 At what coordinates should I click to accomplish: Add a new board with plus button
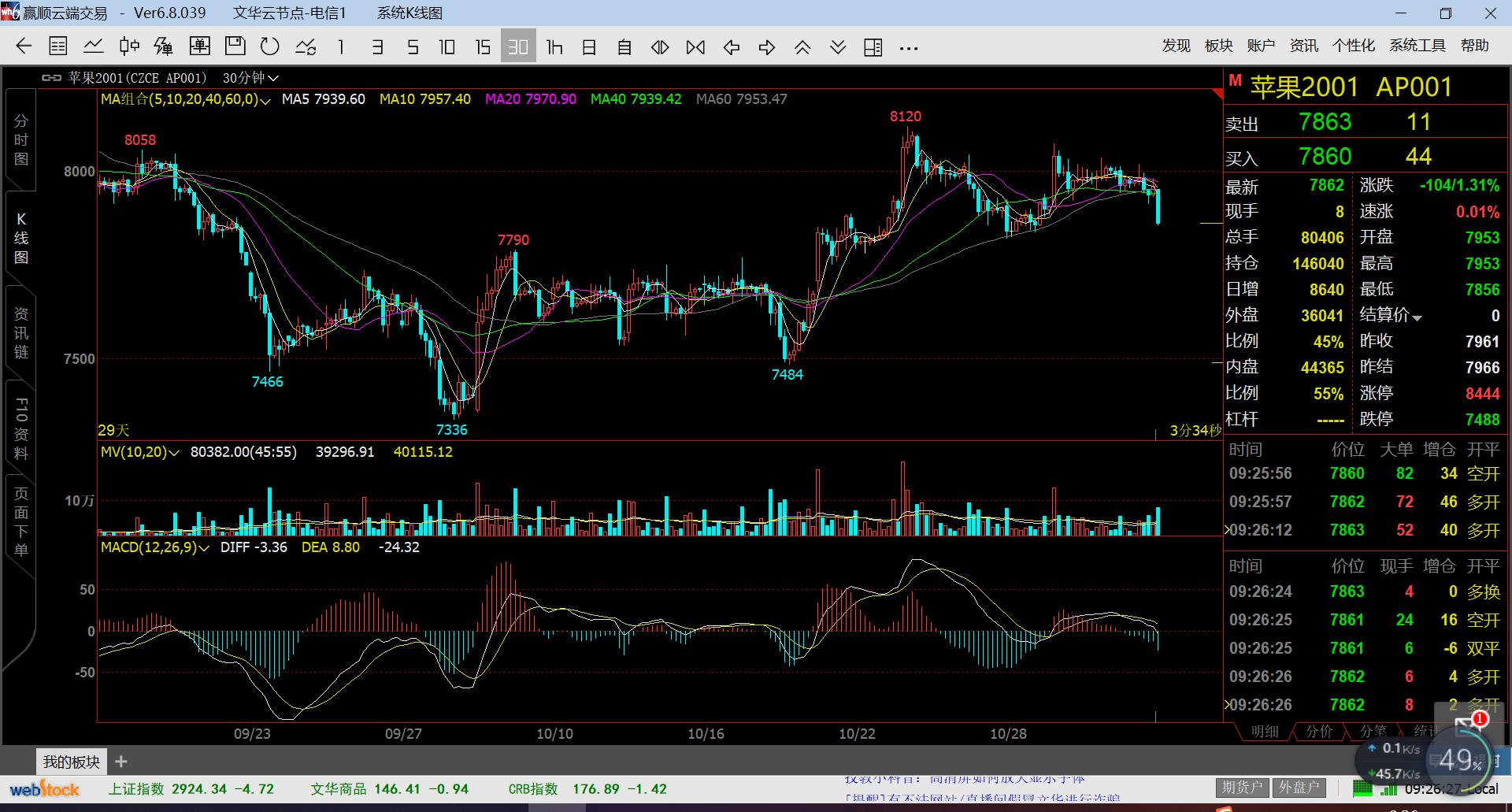coord(121,762)
